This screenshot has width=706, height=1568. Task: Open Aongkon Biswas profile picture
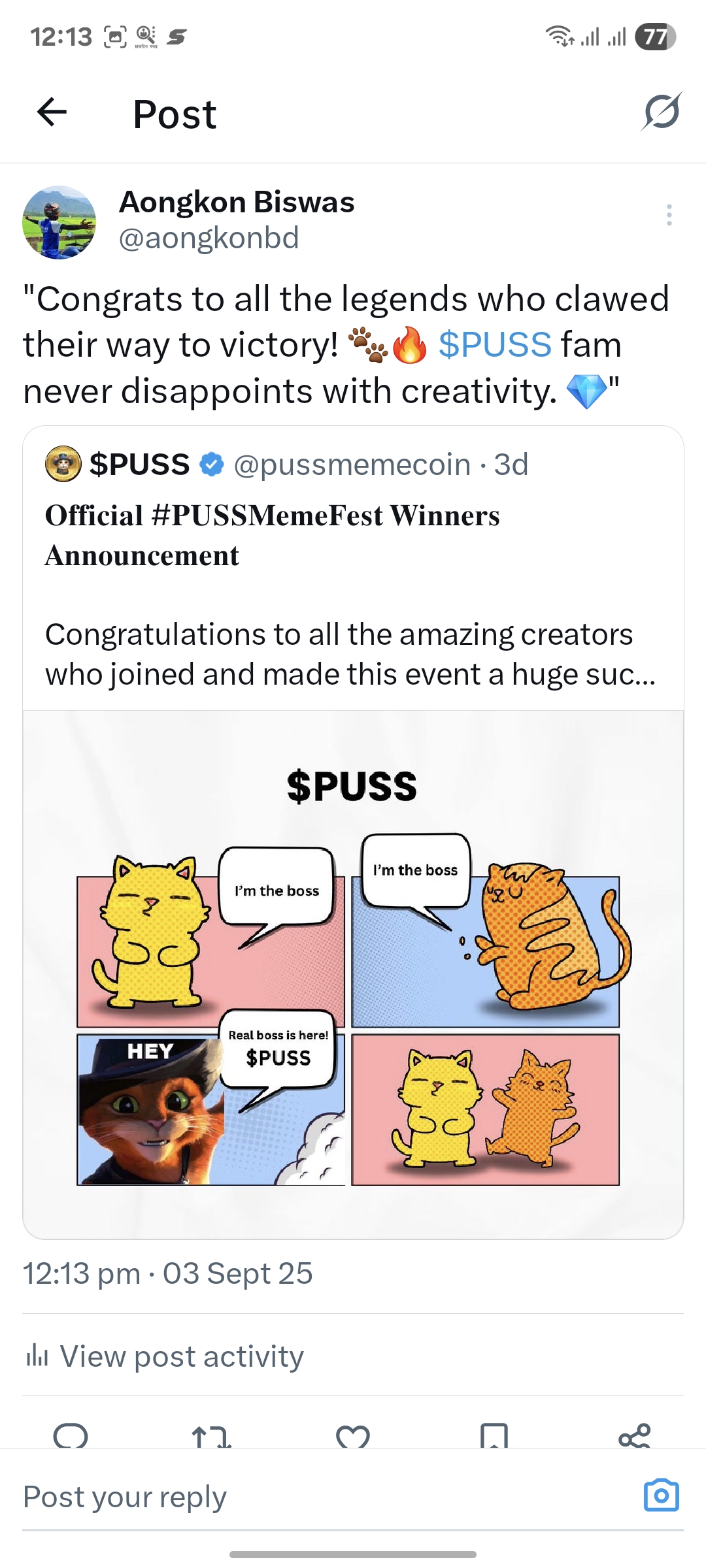coord(59,222)
